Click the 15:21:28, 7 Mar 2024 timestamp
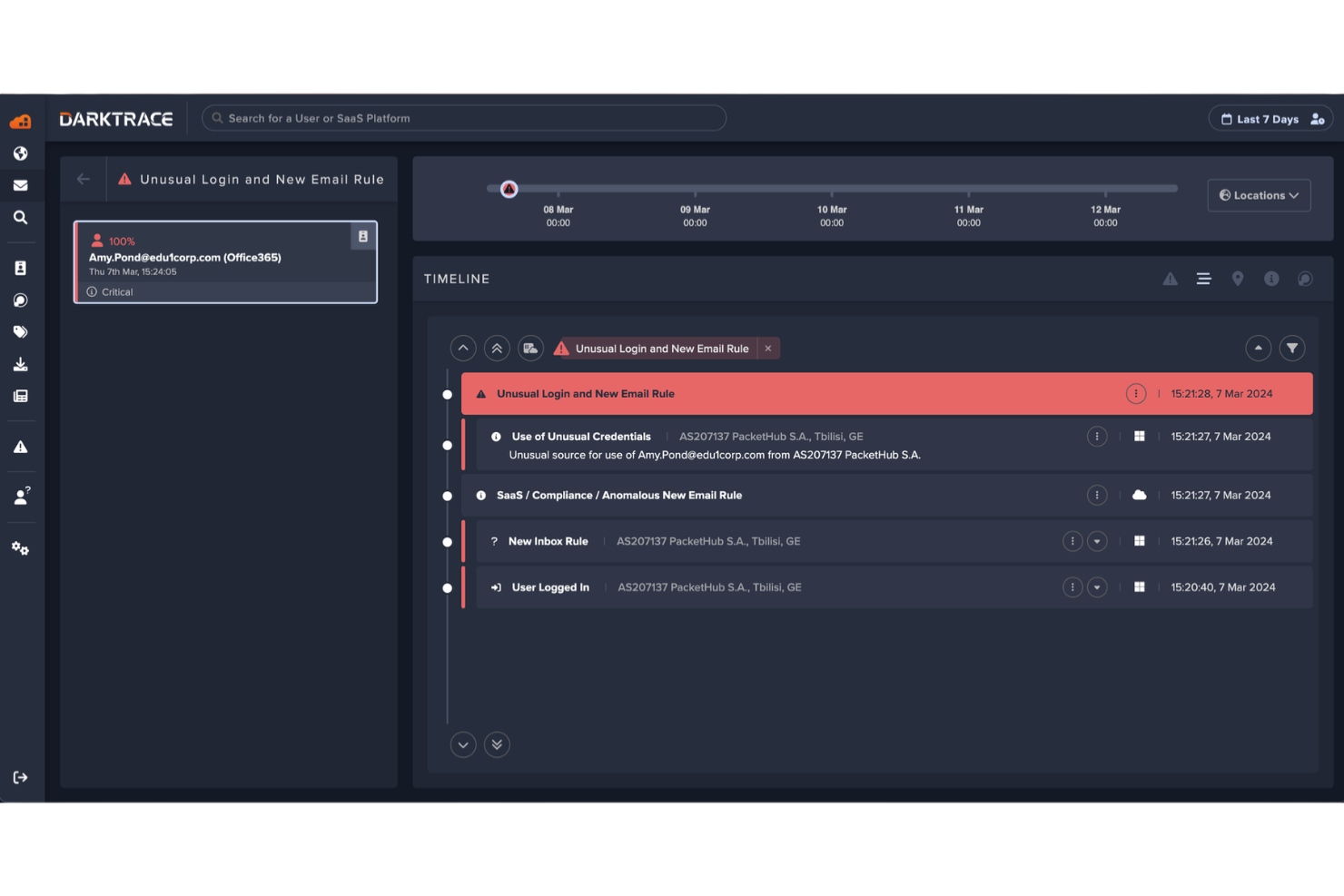The width and height of the screenshot is (1344, 896). tap(1221, 394)
